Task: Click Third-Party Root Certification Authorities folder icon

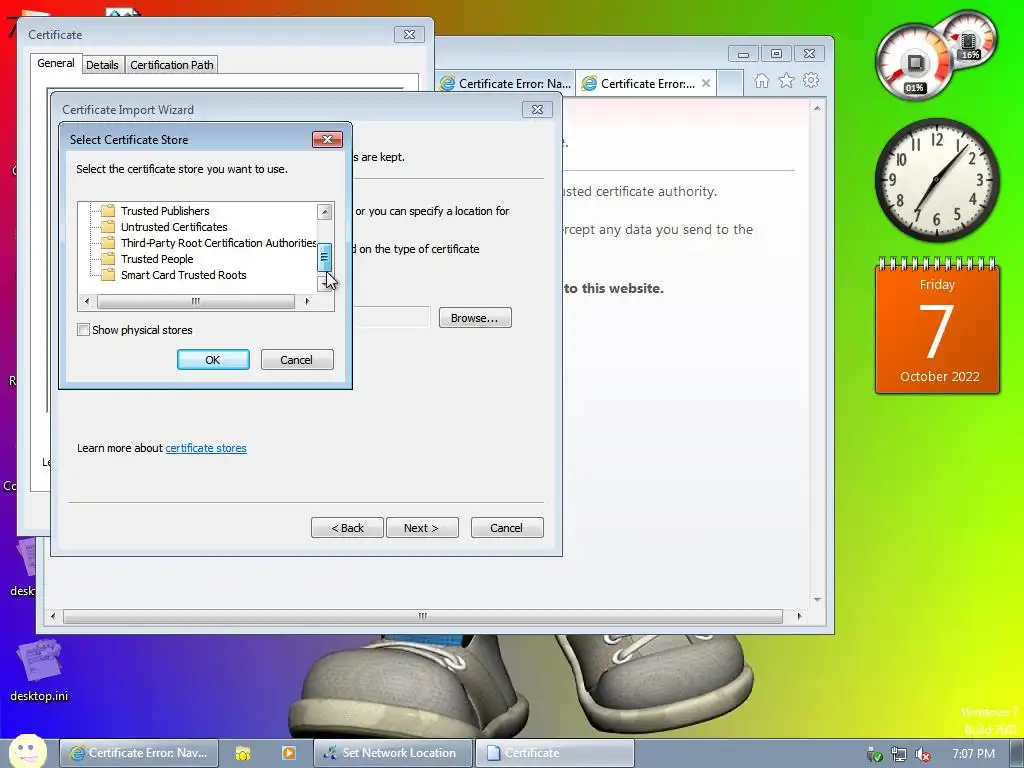Action: pyautogui.click(x=108, y=243)
